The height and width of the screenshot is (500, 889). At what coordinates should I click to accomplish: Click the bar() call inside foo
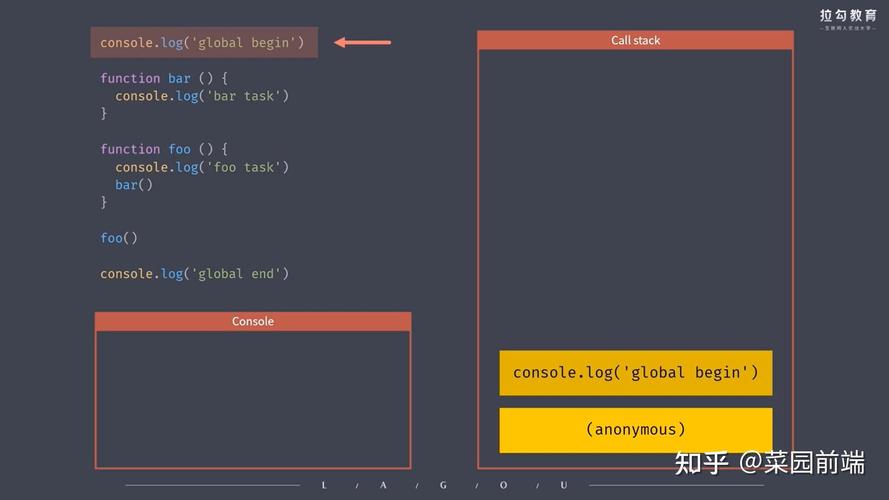[134, 185]
